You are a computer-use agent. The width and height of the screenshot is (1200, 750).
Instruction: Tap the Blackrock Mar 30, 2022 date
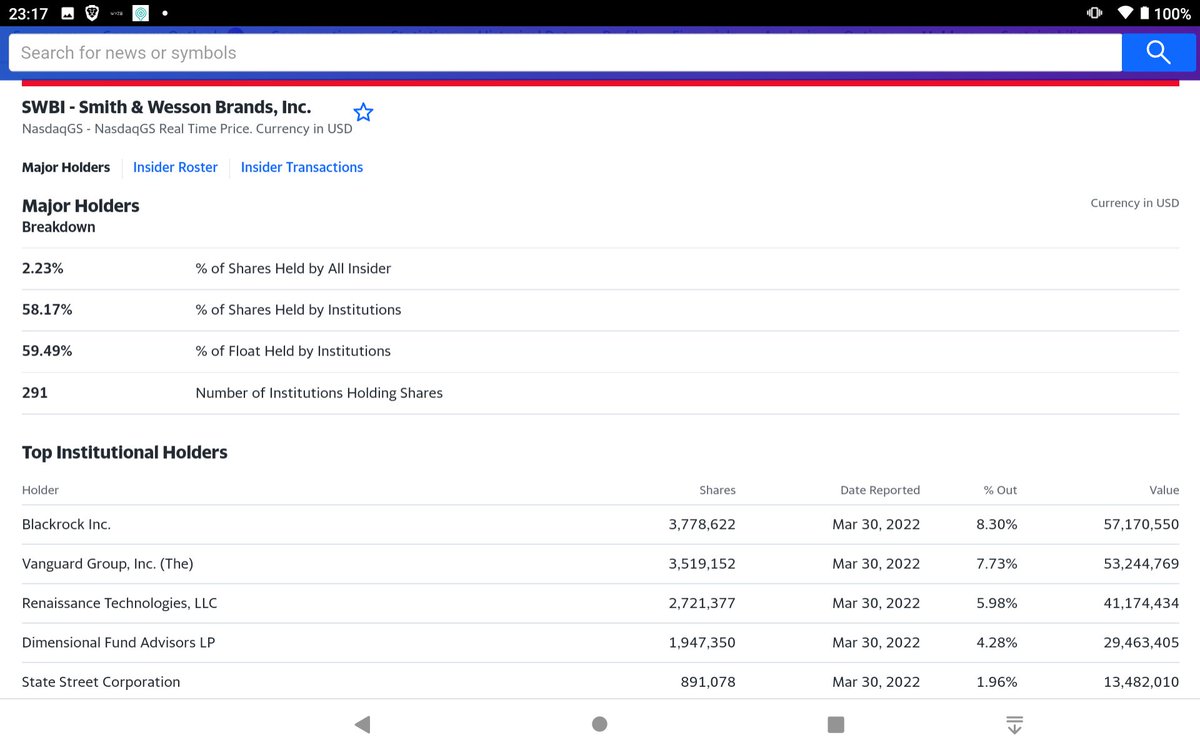[x=876, y=524]
